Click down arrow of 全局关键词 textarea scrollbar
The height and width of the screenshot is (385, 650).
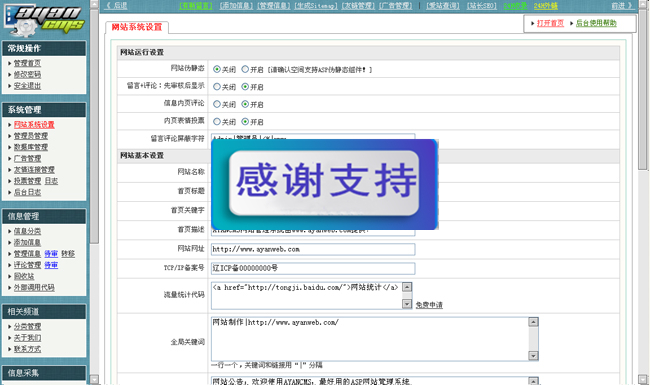click(x=533, y=356)
